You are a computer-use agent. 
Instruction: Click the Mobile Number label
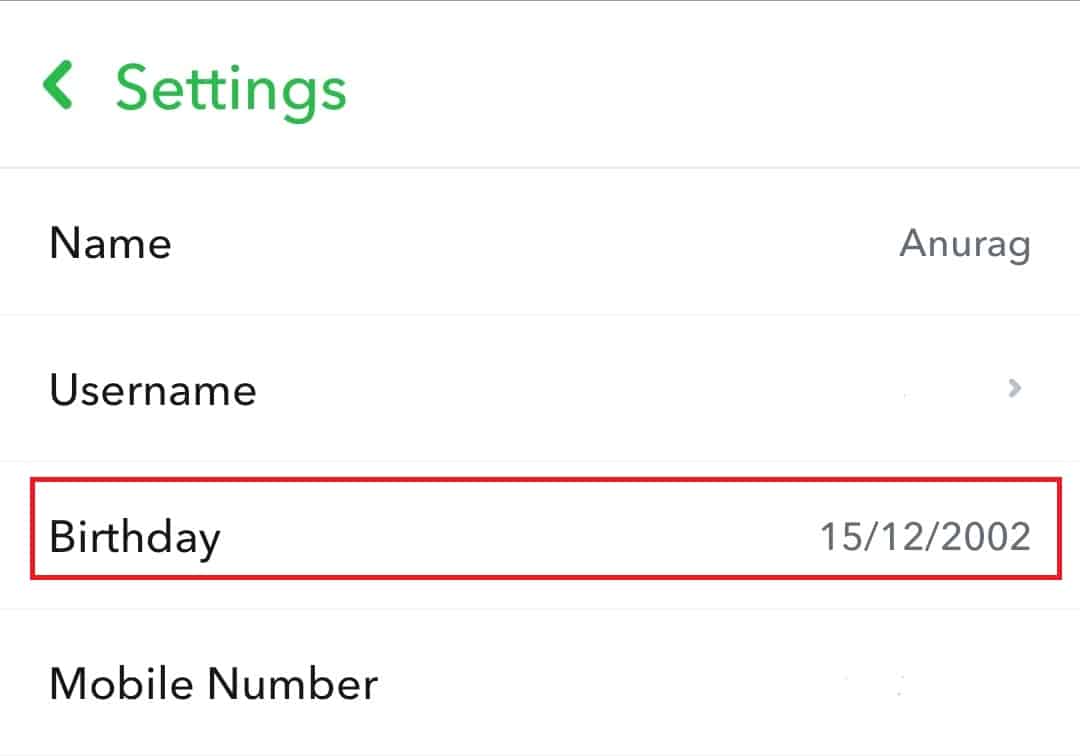click(x=213, y=684)
